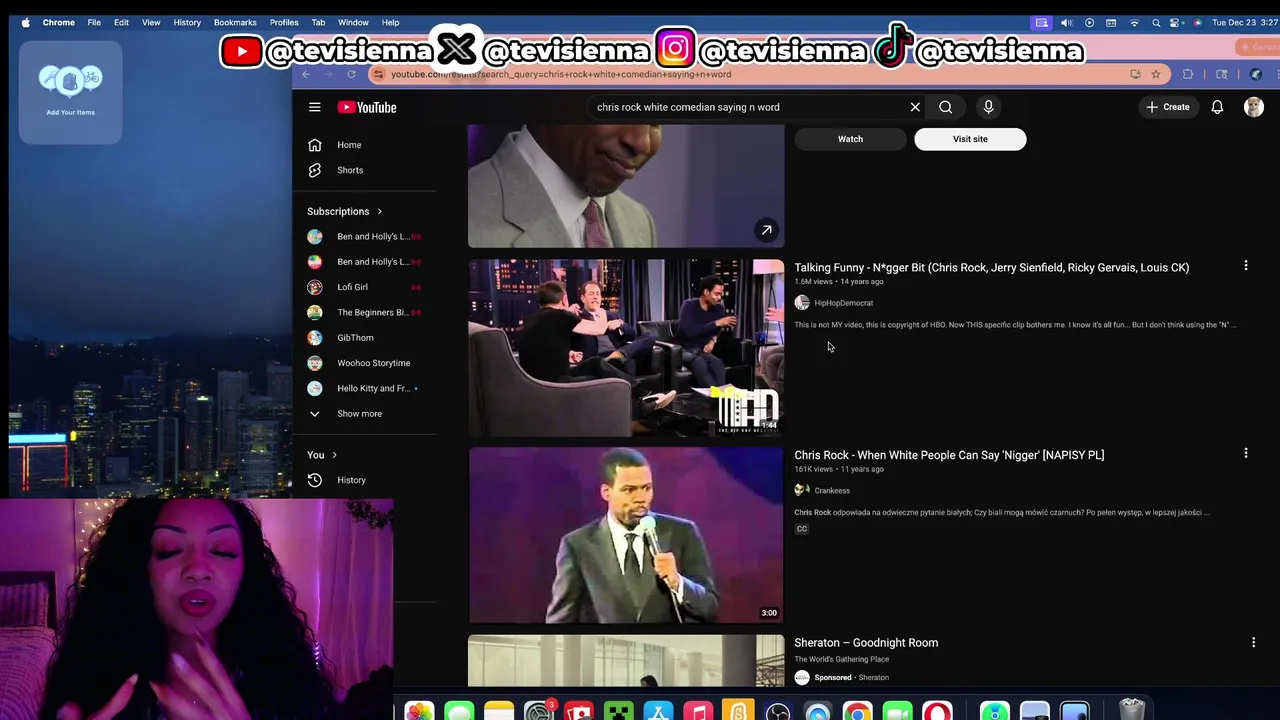Toggle macOS volume control in menu bar
This screenshot has width=1280, height=720.
click(x=1066, y=22)
